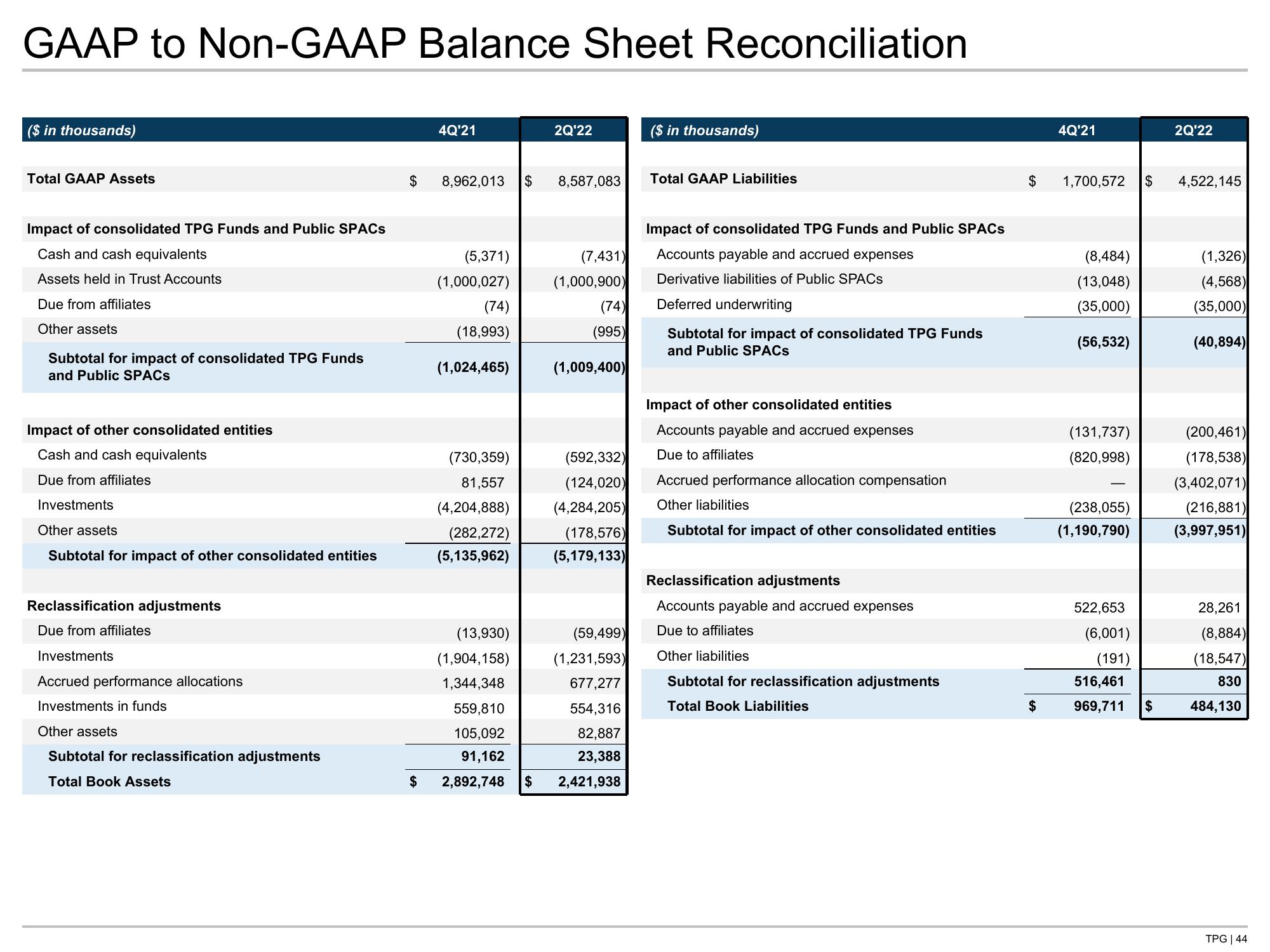Select the Total Book Assets label
This screenshot has height=952, width=1270.
[x=109, y=782]
